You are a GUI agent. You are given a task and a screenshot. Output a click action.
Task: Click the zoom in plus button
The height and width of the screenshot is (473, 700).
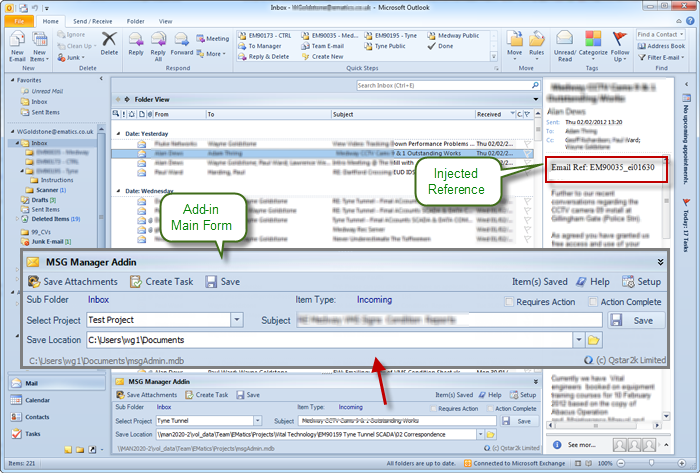(682, 463)
